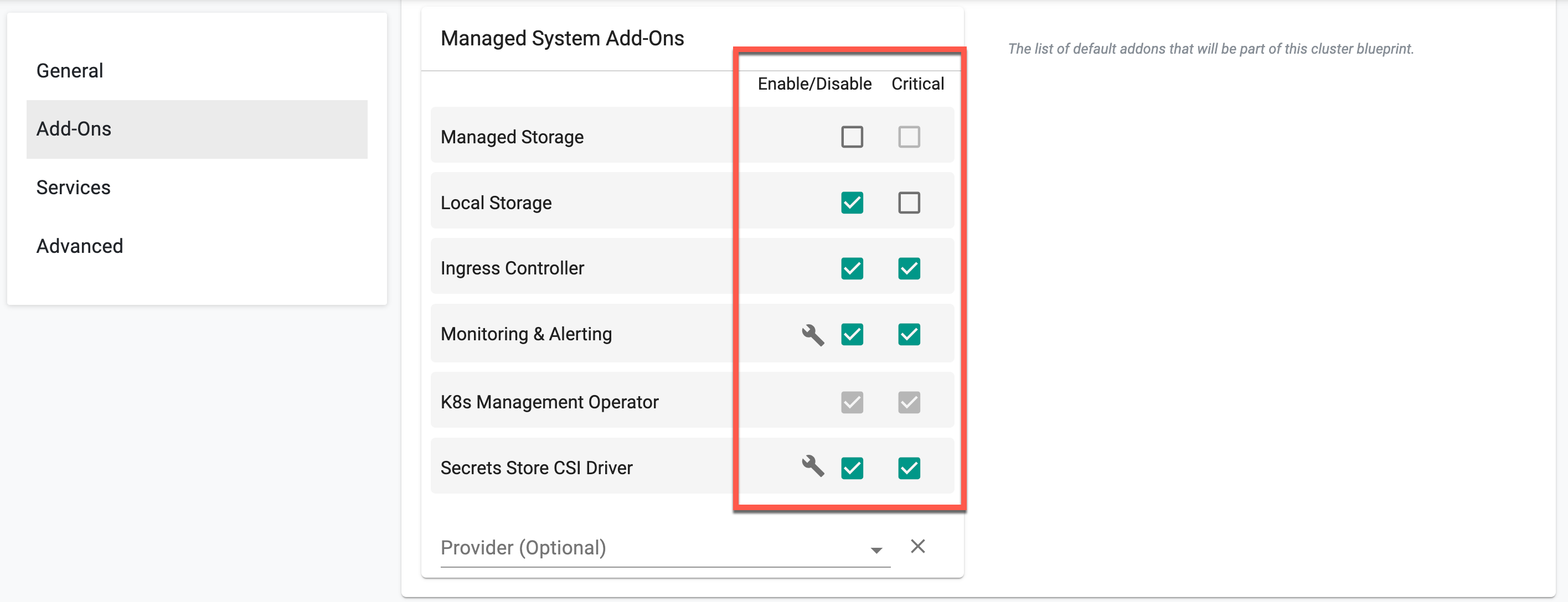Click the enabled checkbox icon for Secrets Store CSI Driver
1568x602 pixels.
[x=852, y=467]
